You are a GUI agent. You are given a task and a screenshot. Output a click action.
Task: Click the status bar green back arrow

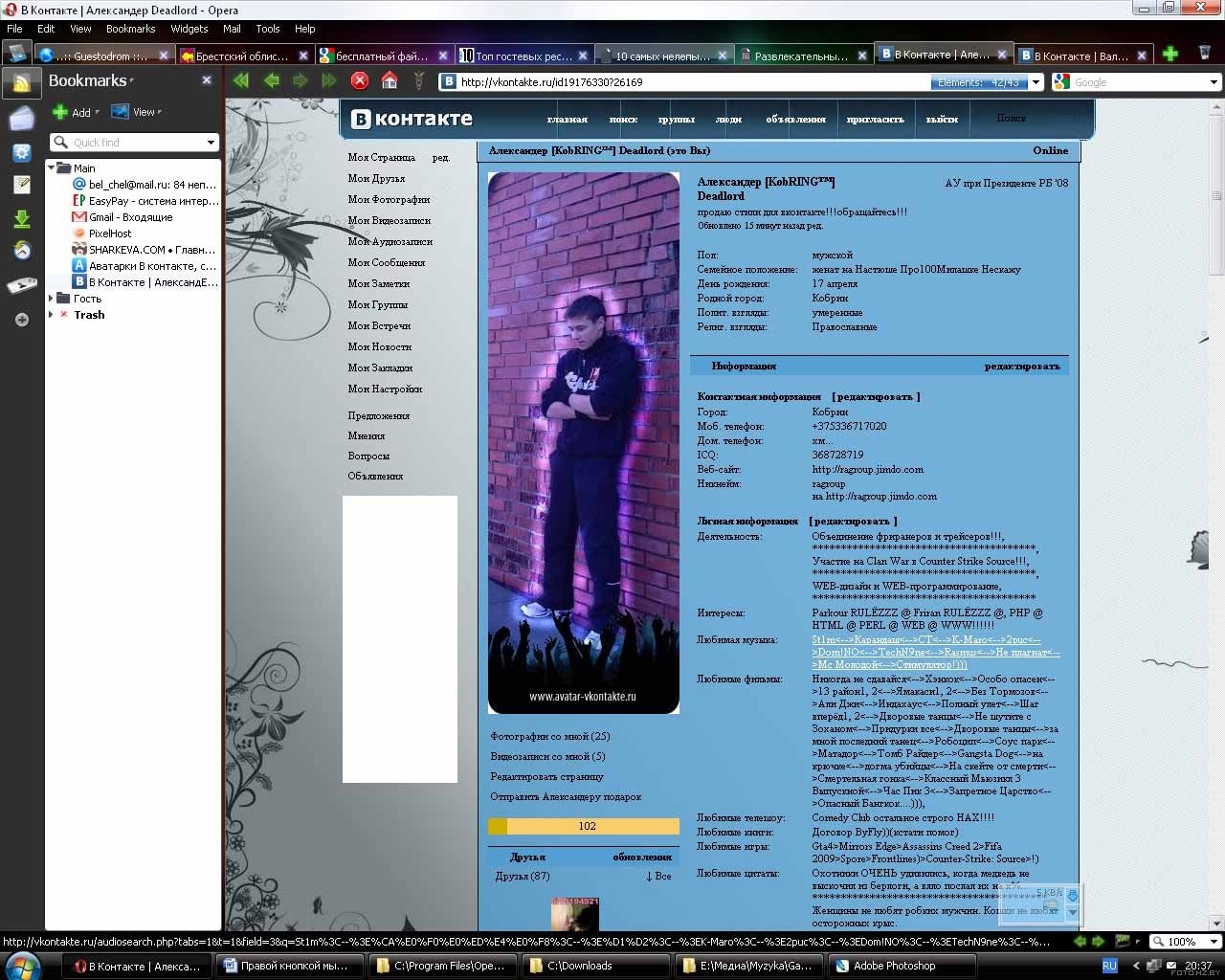1080,942
